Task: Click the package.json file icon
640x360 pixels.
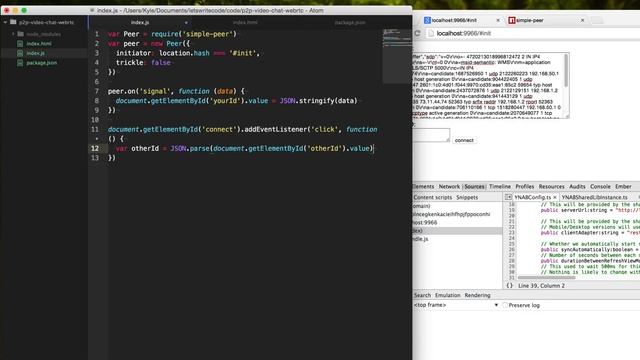Action: point(20,63)
